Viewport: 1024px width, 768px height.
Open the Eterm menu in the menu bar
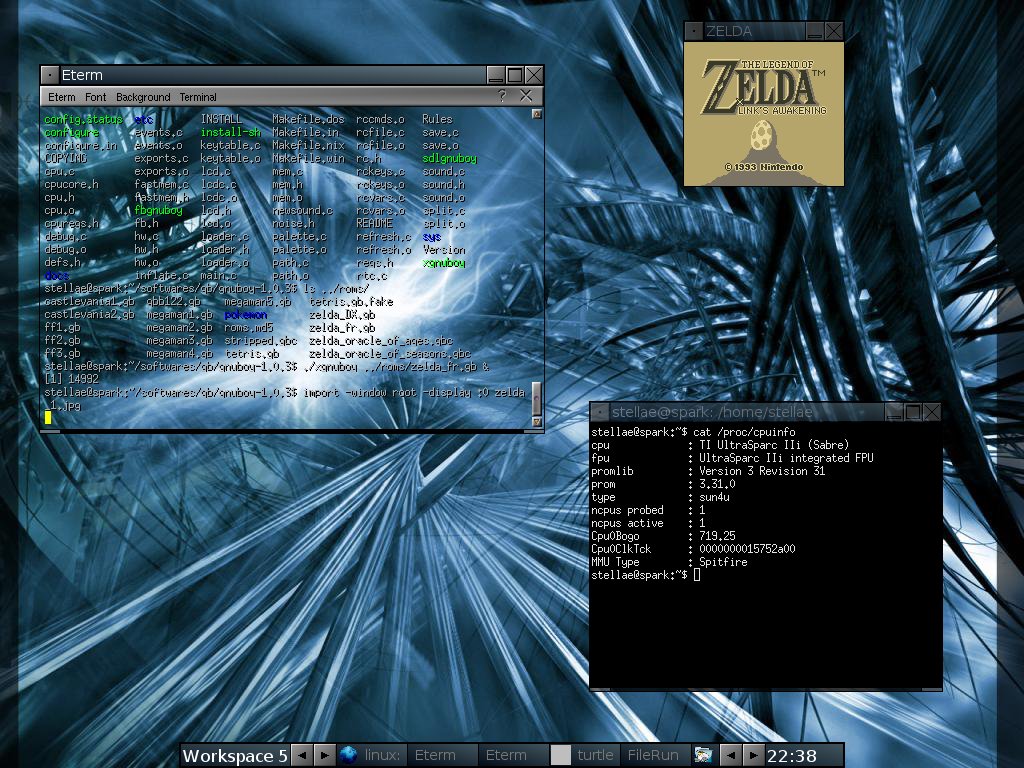61,97
